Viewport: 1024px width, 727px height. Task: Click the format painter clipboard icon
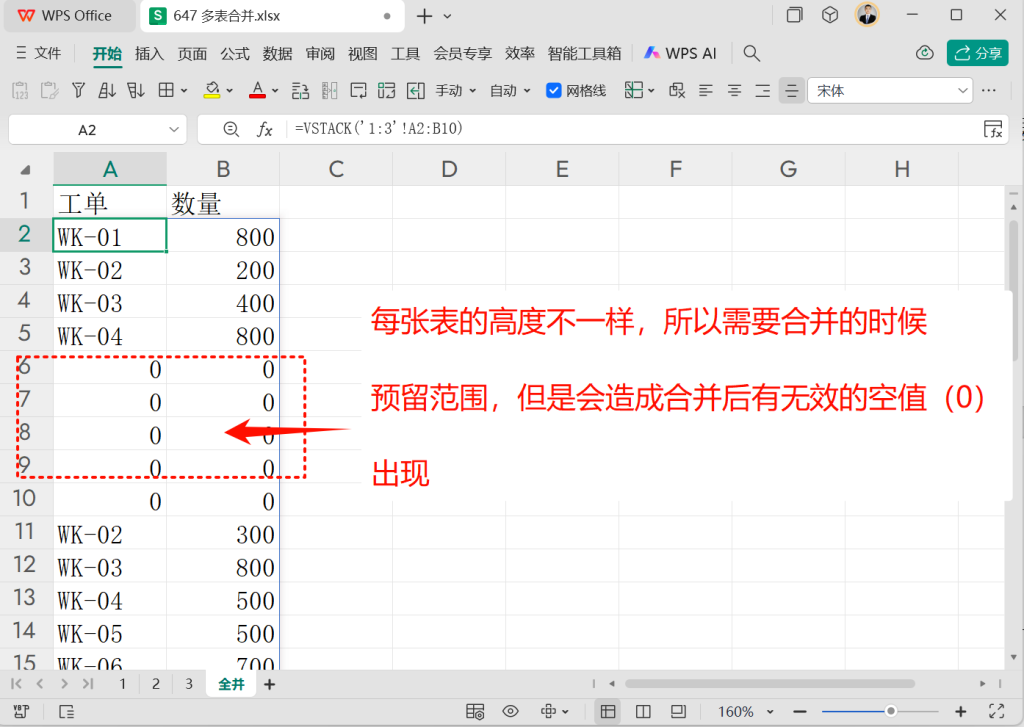pos(50,90)
